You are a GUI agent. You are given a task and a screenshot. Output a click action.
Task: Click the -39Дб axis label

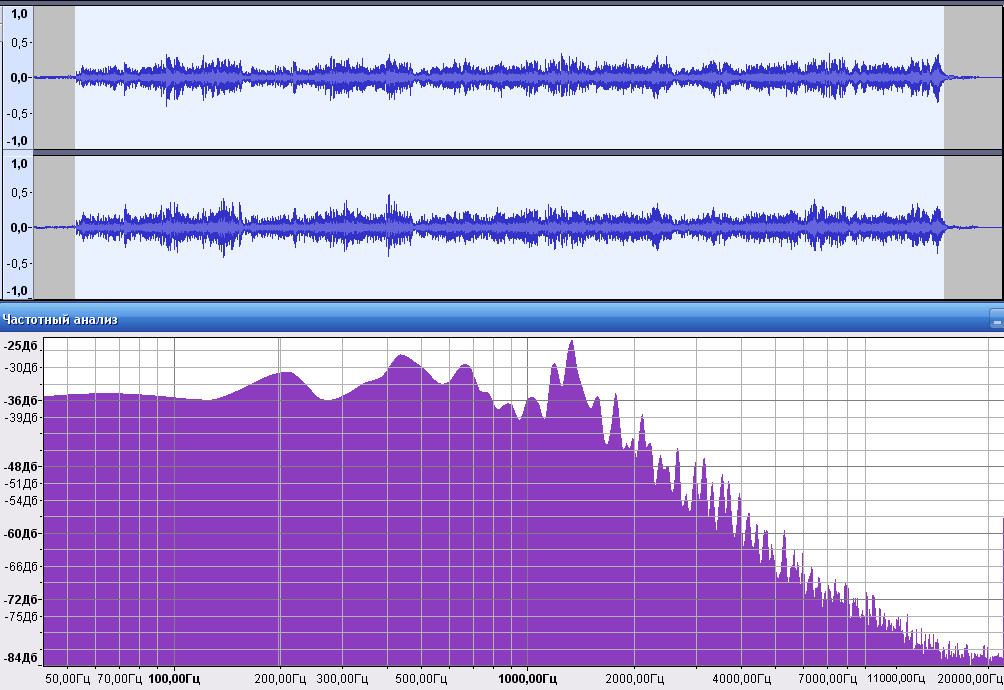click(21, 417)
